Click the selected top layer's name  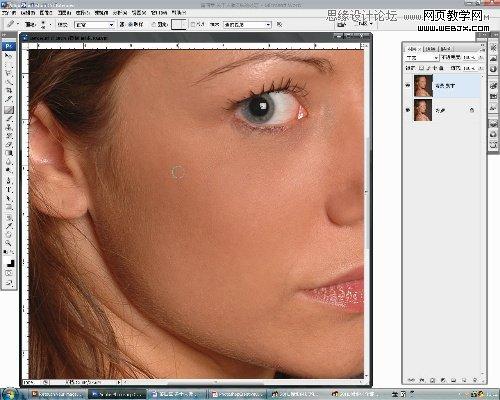click(445, 86)
